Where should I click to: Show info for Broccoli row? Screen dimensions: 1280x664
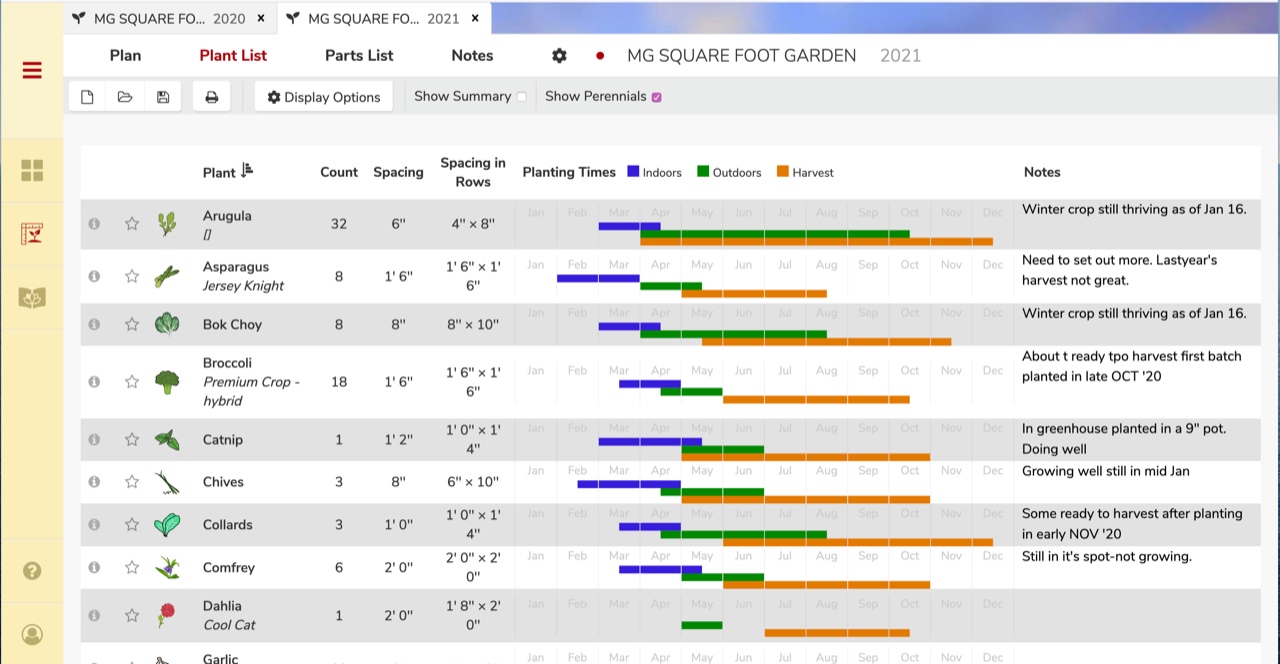tap(94, 381)
